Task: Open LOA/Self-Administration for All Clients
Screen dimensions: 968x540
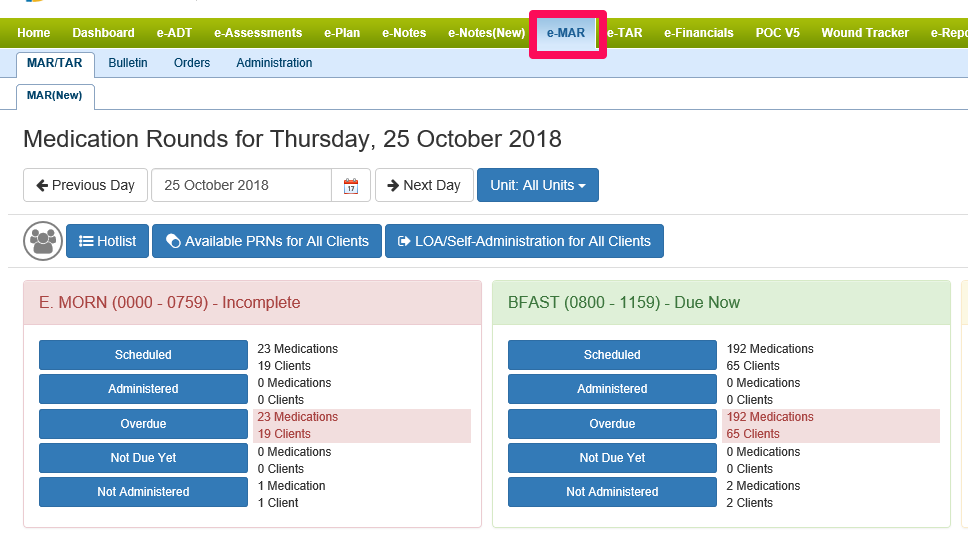Action: [524, 241]
